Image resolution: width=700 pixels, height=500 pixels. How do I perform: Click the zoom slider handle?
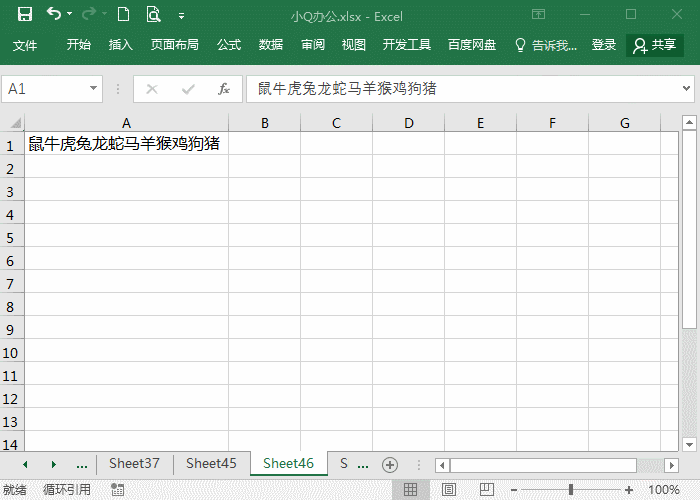tap(571, 490)
